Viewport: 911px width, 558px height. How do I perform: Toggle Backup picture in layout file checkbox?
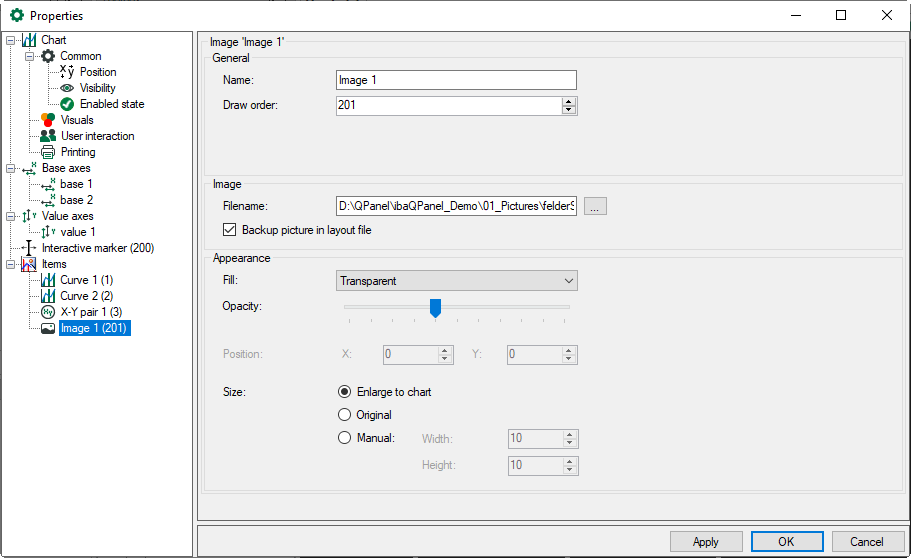tap(230, 230)
